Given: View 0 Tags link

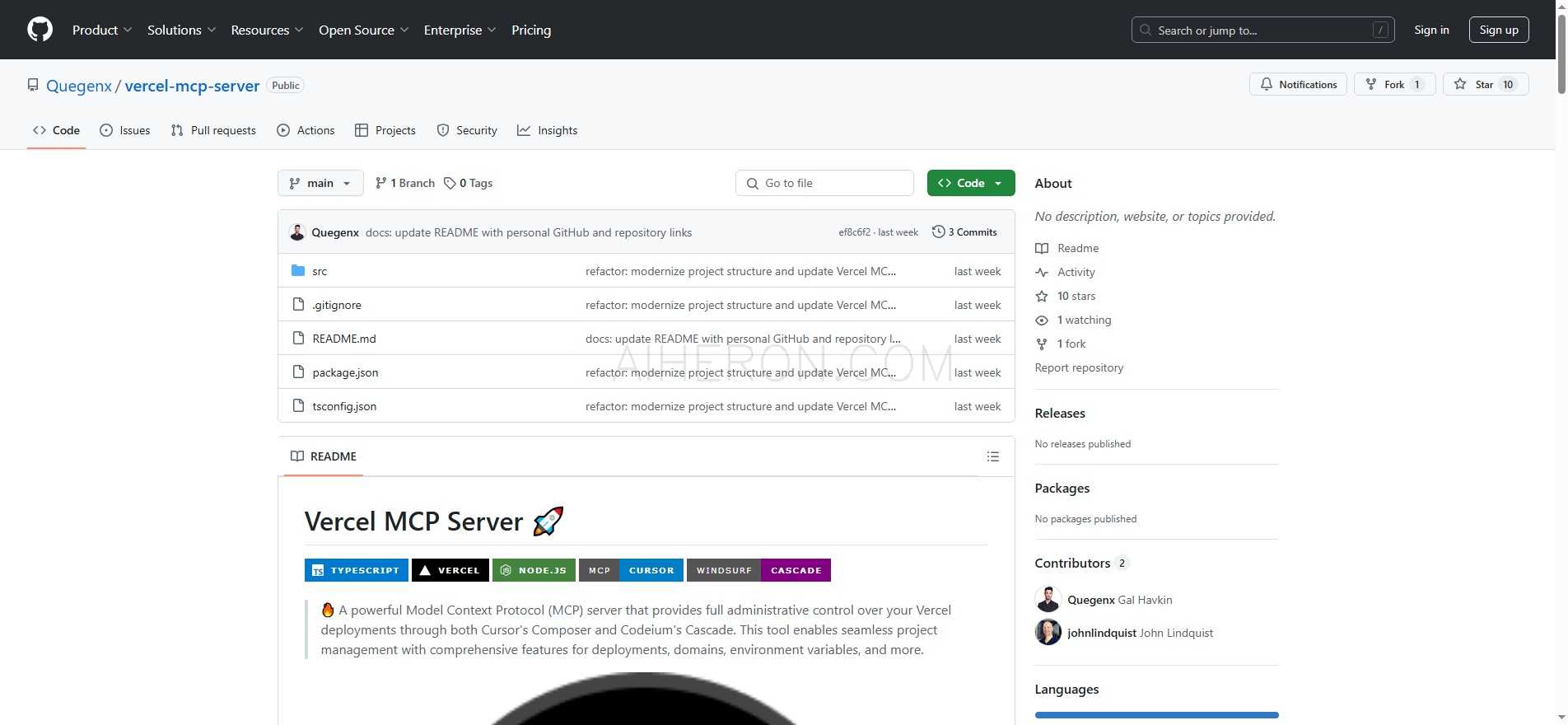Looking at the screenshot, I should point(468,183).
